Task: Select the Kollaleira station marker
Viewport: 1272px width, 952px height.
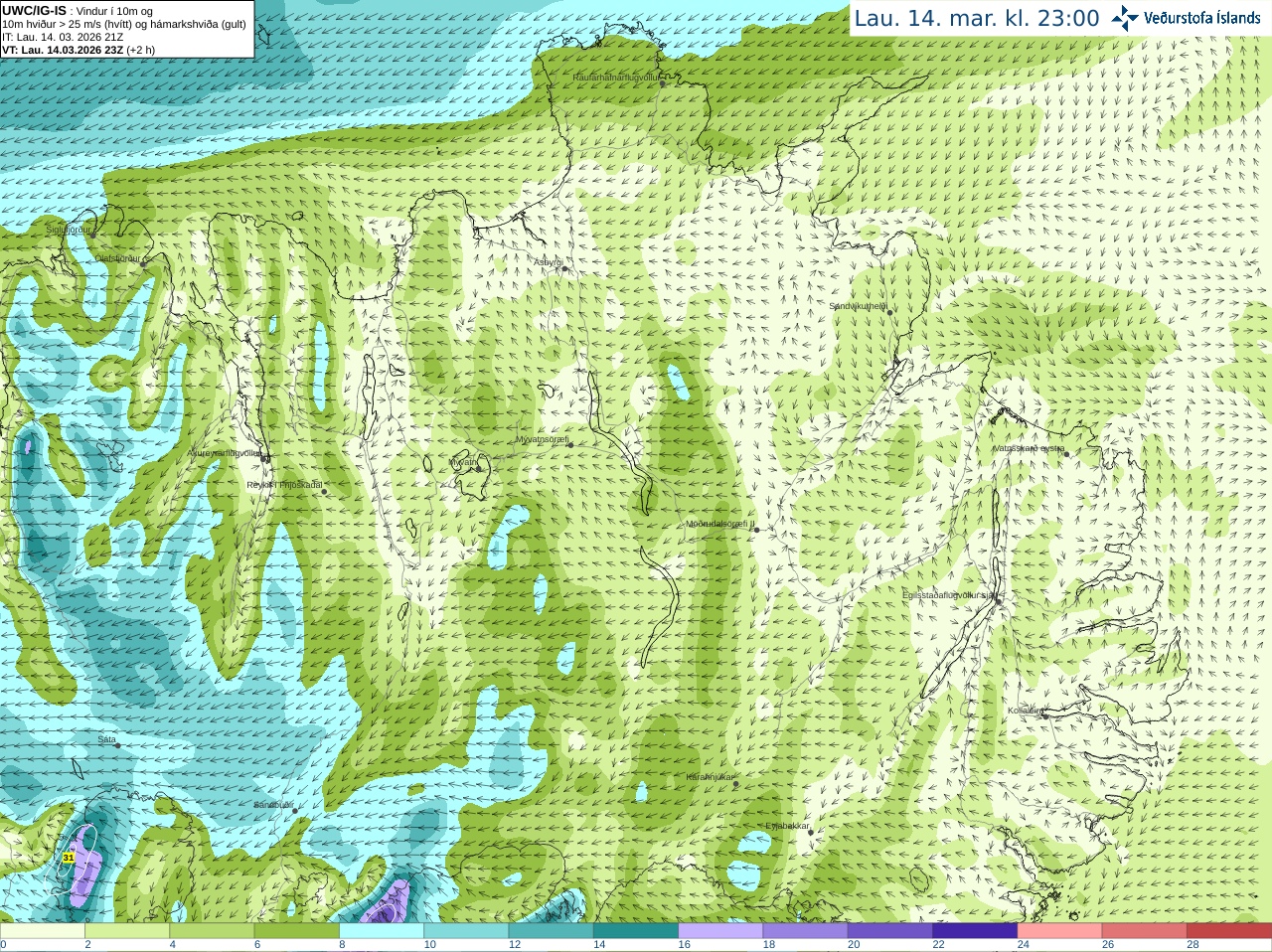Action: tap(1044, 715)
